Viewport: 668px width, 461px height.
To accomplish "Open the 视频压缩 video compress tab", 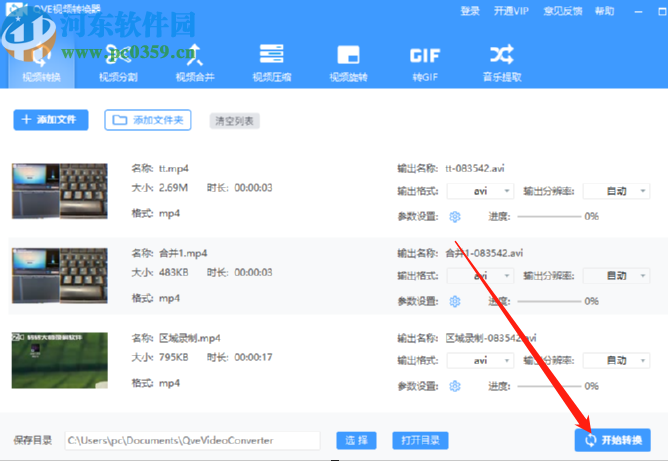I will pos(272,63).
